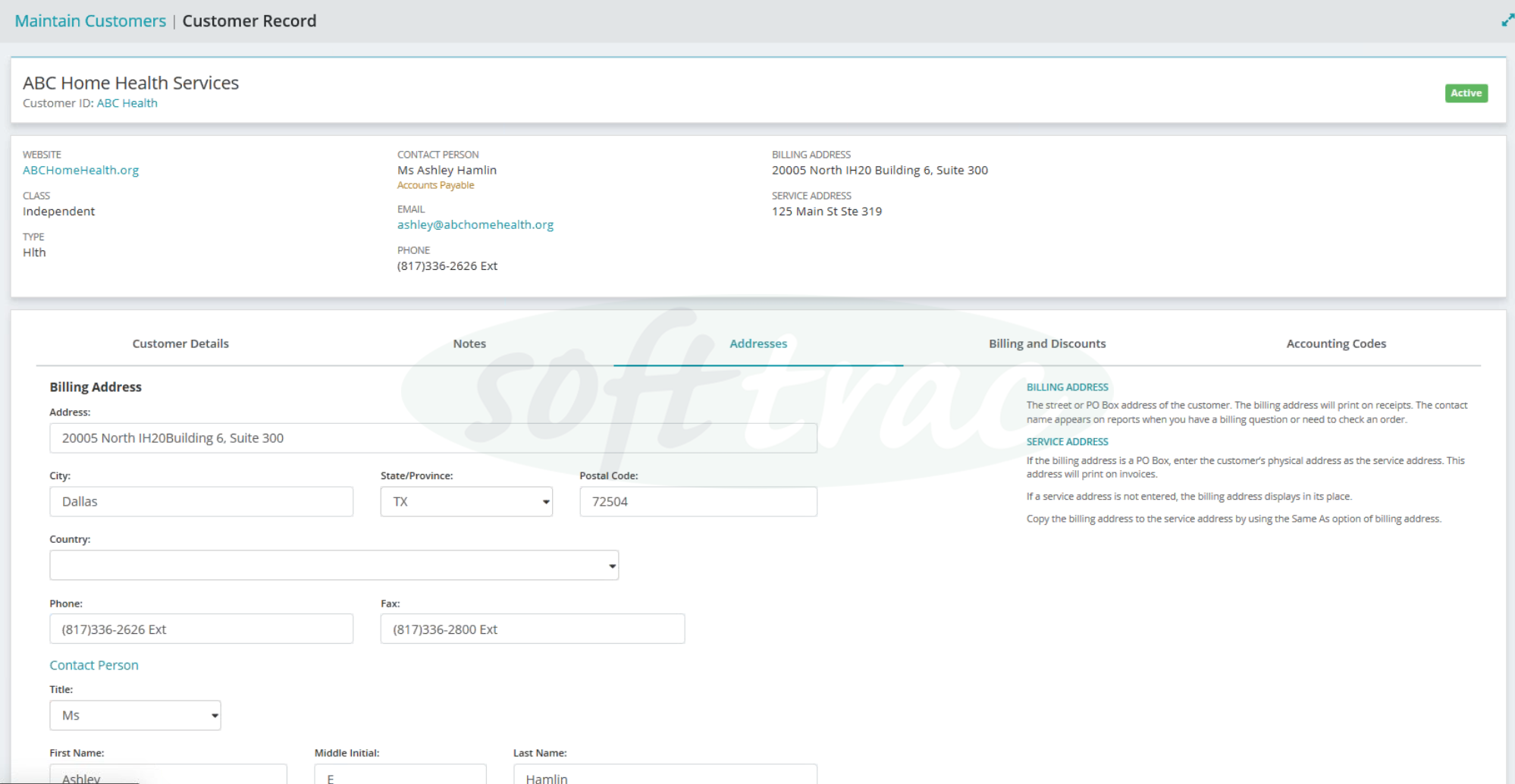Screen dimensions: 1515x784
Task: Open the Title dropdown showing Ms
Action: click(x=136, y=716)
